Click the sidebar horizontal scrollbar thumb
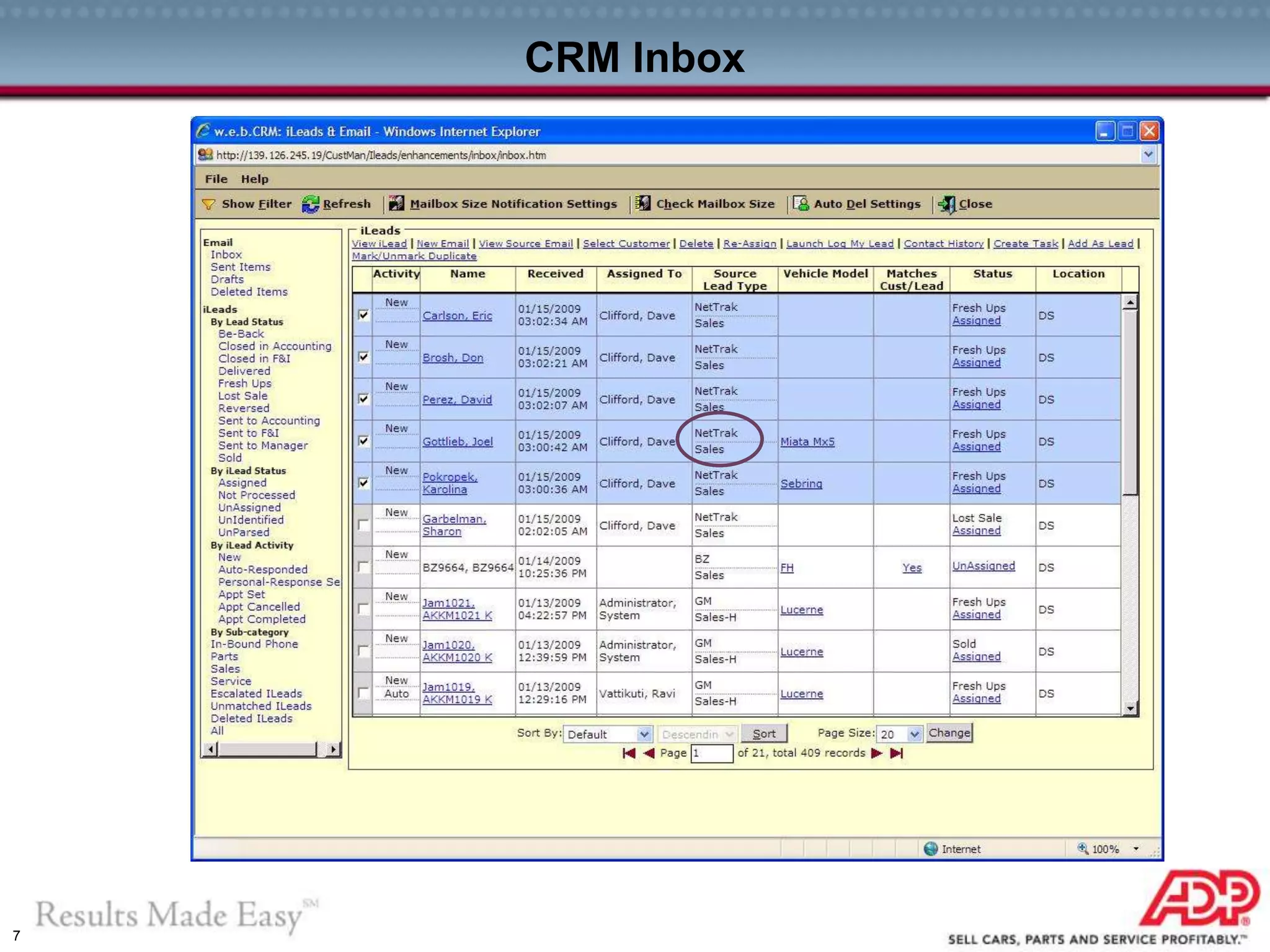The image size is (1270, 952). (267, 749)
